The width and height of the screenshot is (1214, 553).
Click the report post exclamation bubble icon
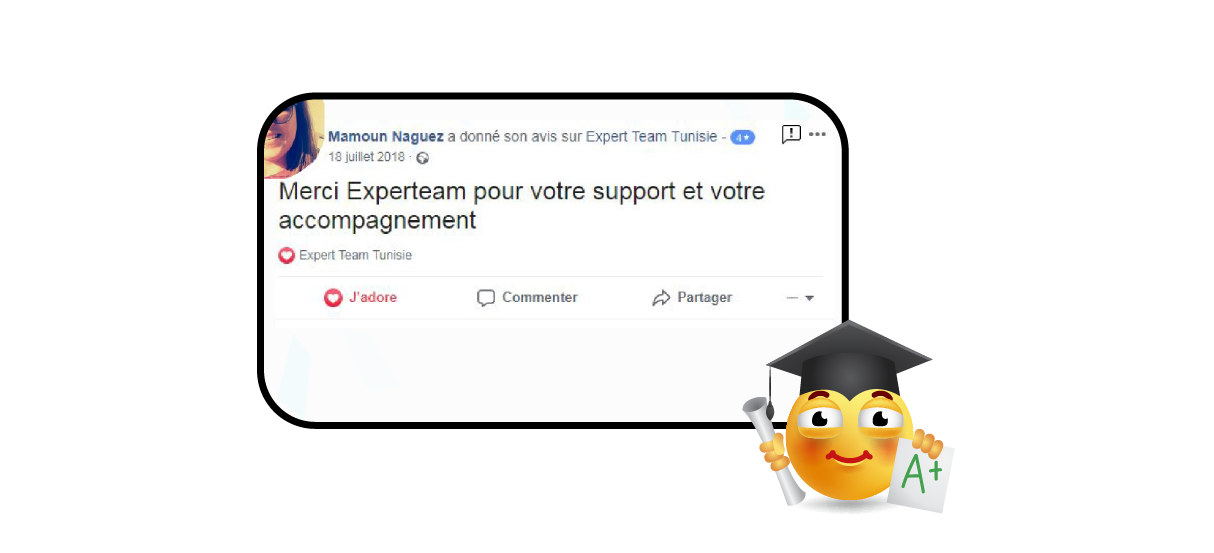(790, 135)
